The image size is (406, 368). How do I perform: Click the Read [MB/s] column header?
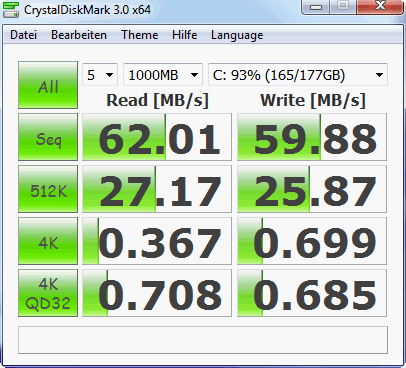(x=157, y=100)
